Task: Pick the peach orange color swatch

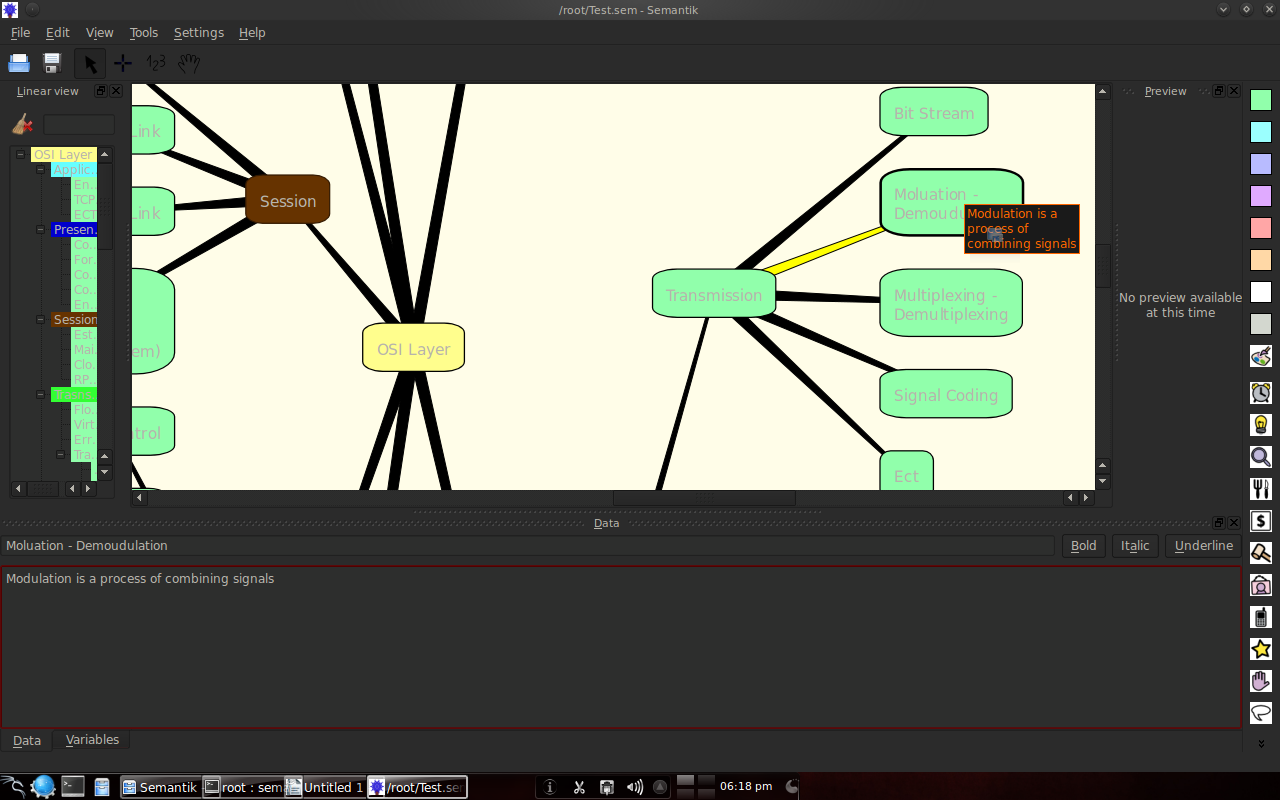Action: (1261, 260)
